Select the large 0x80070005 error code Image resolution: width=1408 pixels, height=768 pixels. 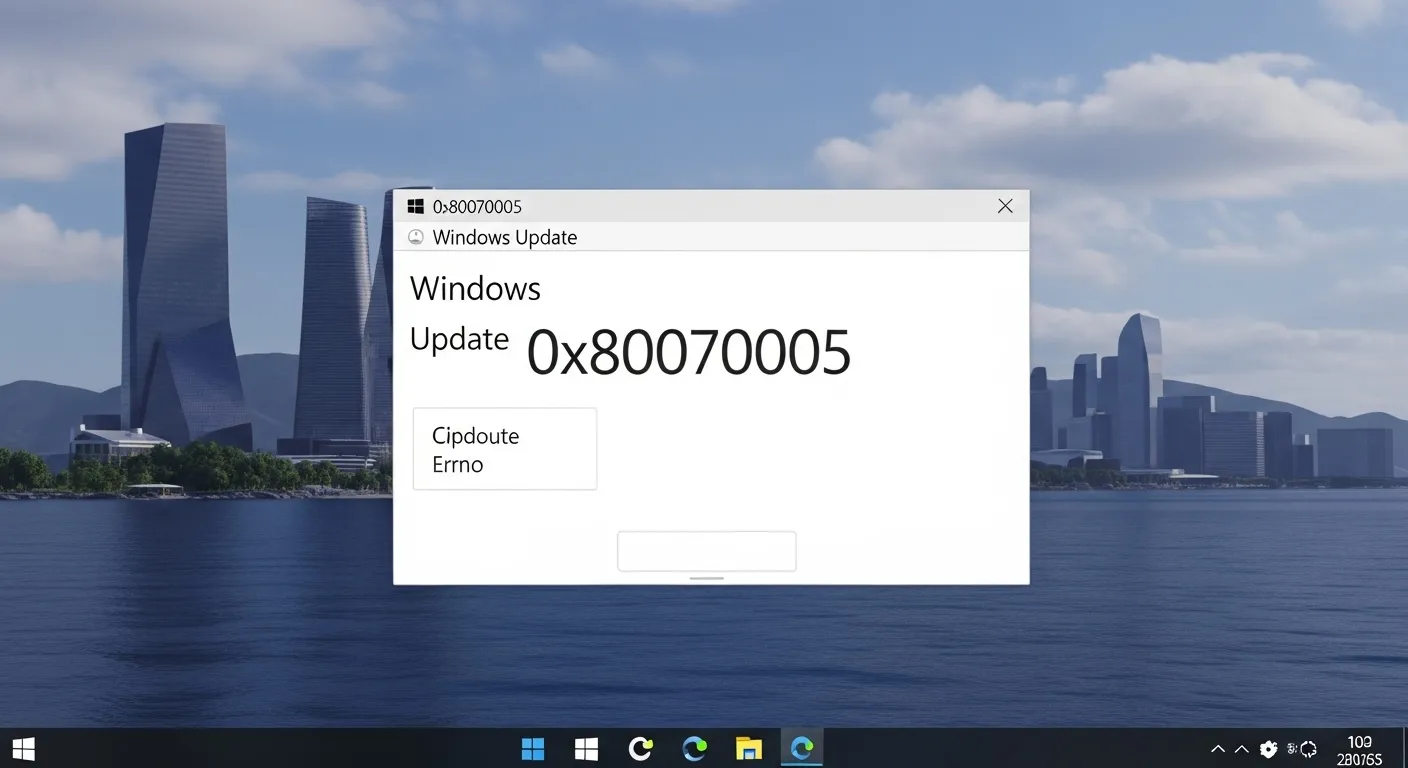coord(689,352)
